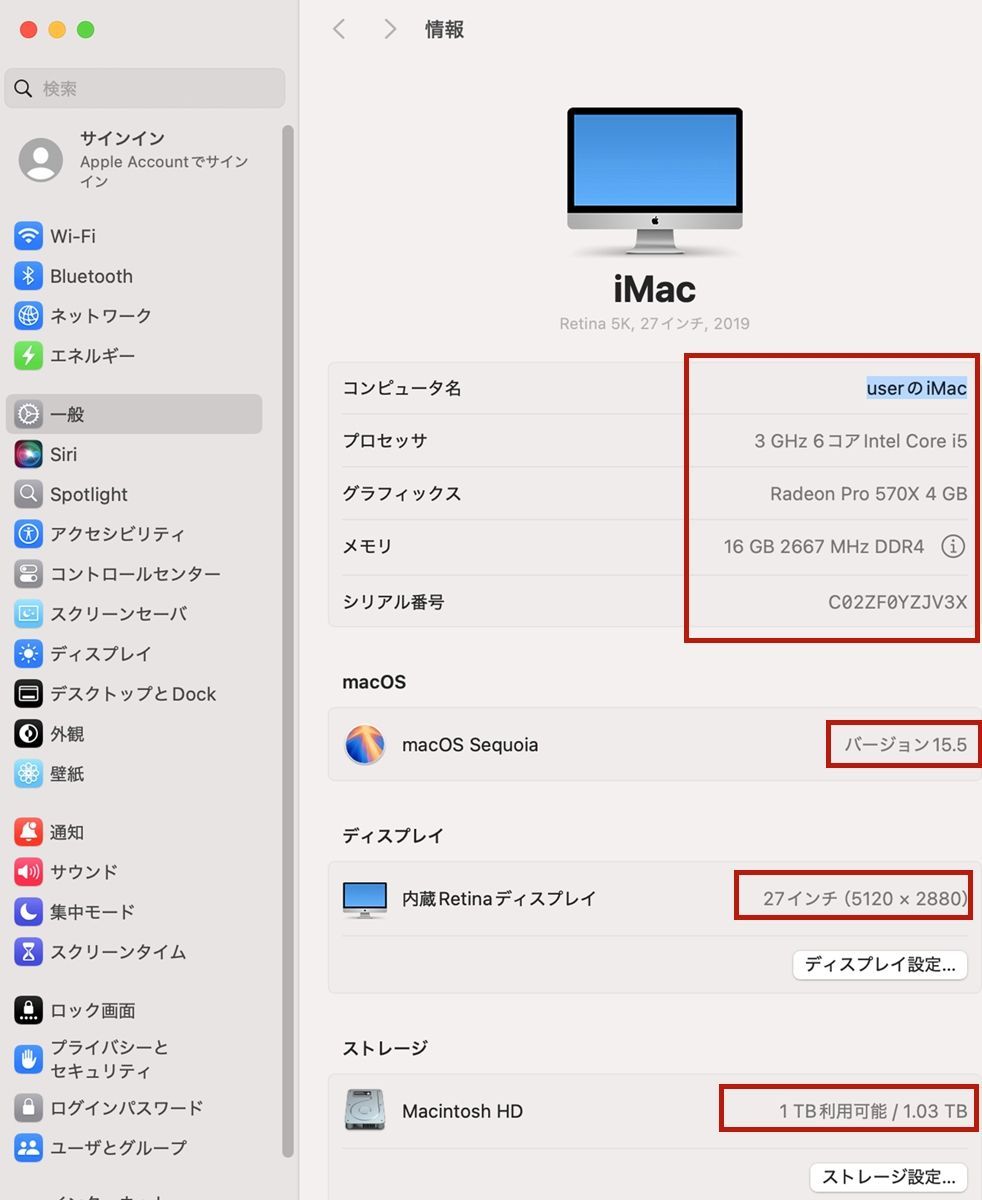Click the built-in Retina display icon
The height and width of the screenshot is (1200, 982).
point(364,899)
